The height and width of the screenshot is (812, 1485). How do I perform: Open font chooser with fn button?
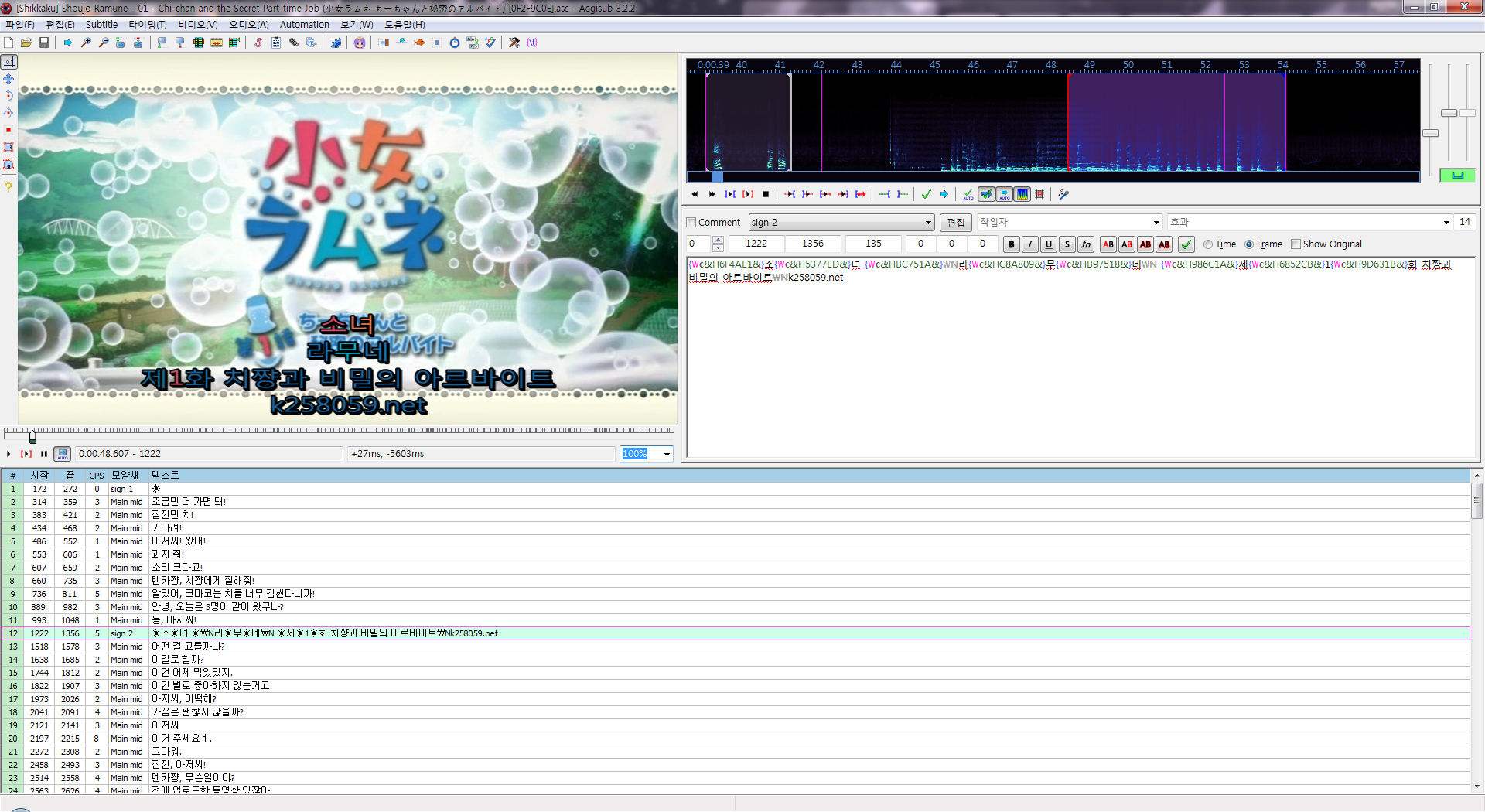pyautogui.click(x=1086, y=244)
